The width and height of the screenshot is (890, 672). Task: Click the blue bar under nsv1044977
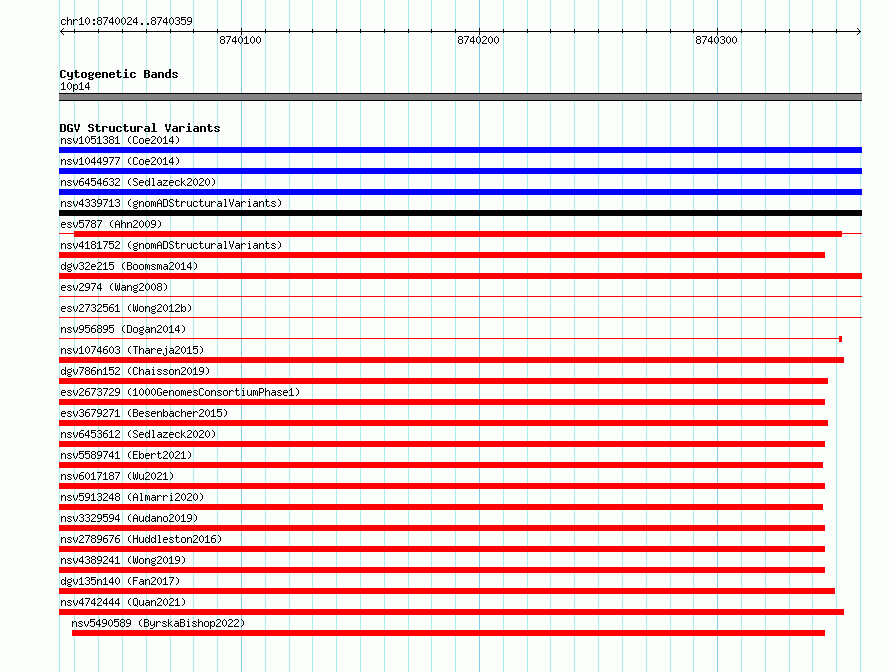460,171
